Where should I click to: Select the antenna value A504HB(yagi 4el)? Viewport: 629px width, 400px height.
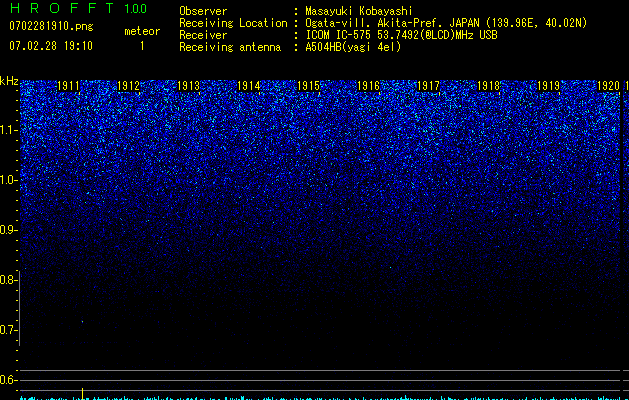pos(353,47)
